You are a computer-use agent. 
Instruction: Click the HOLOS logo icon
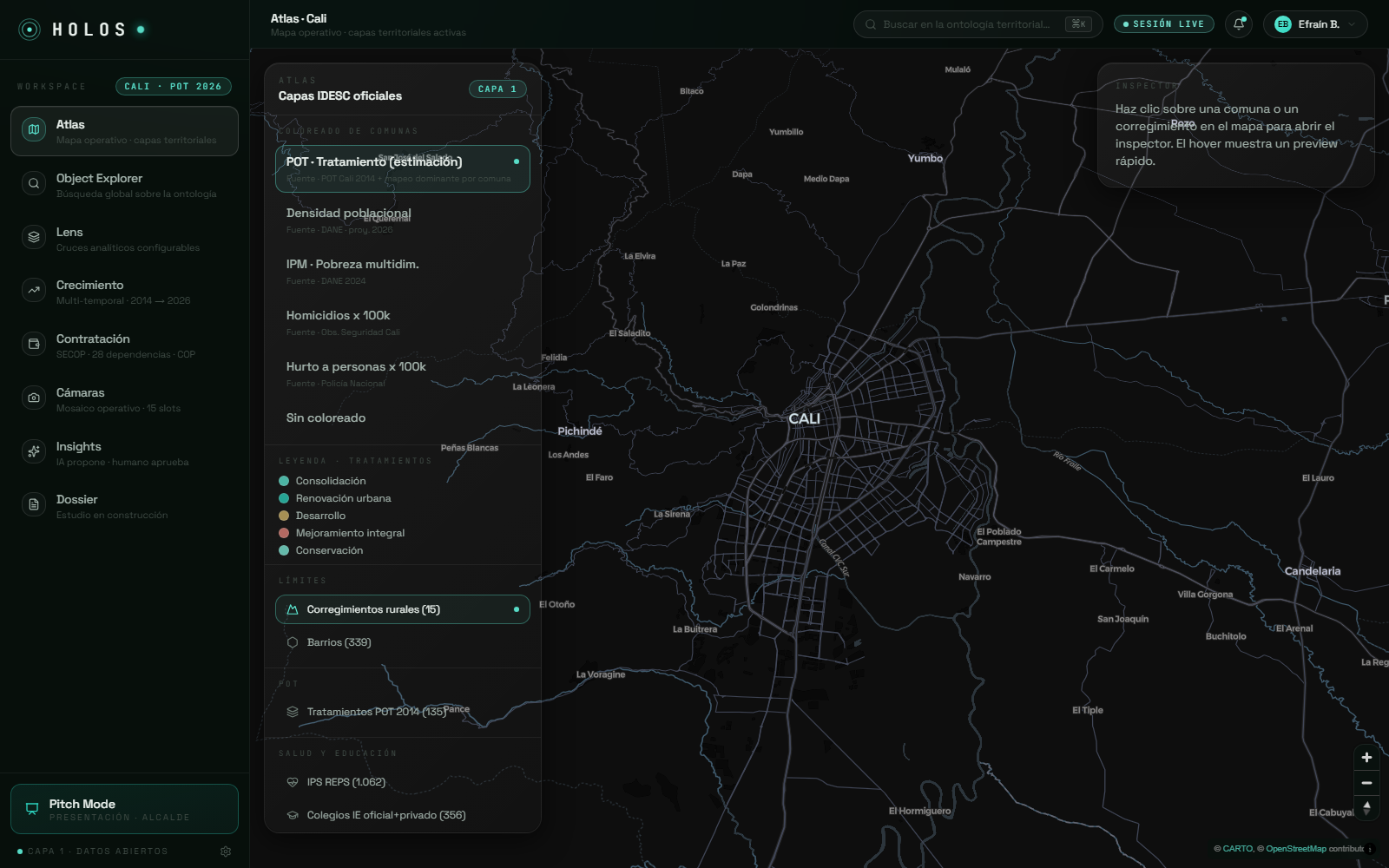tap(30, 30)
